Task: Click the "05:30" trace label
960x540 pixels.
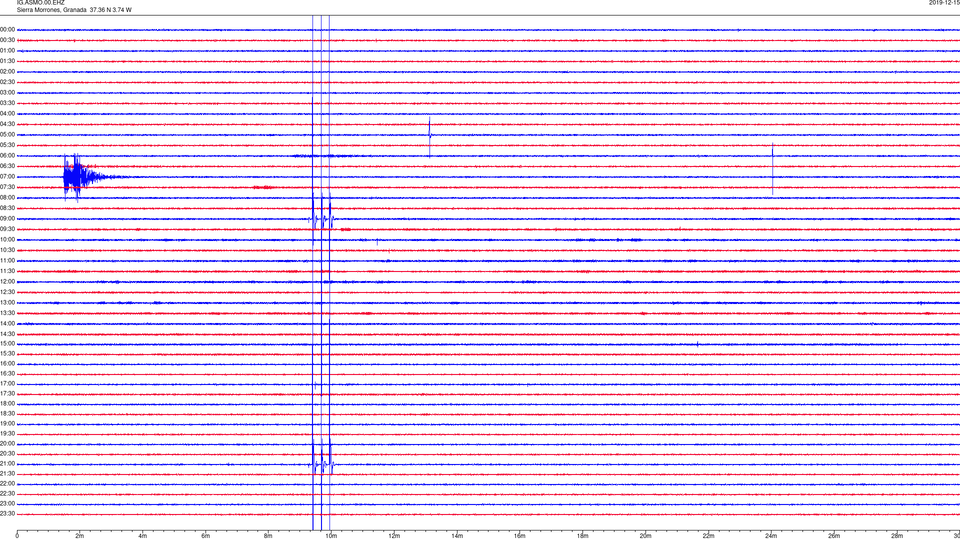Action: coord(7,145)
